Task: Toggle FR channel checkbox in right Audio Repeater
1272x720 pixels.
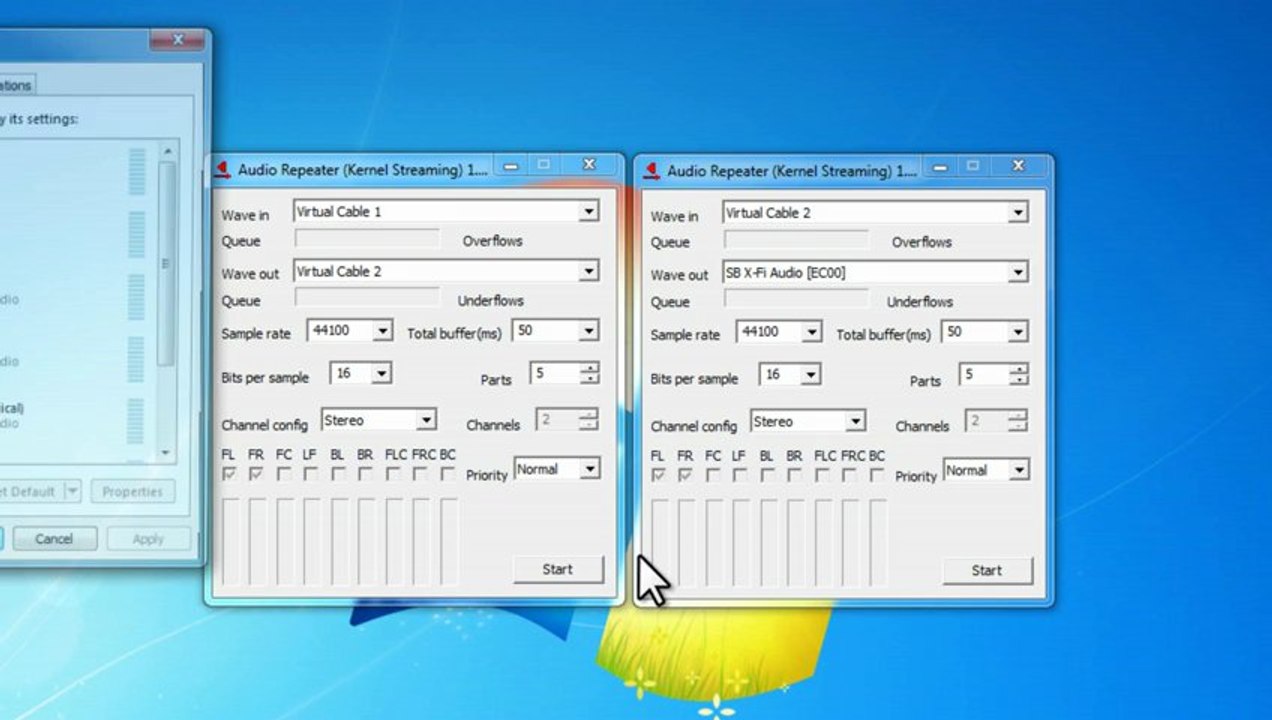Action: pyautogui.click(x=685, y=476)
